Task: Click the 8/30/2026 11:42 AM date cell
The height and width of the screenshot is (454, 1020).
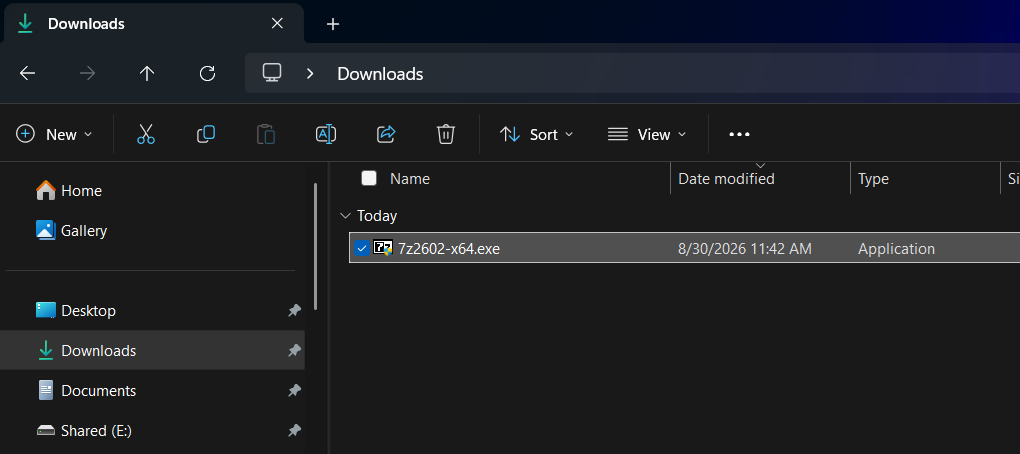Action: [x=745, y=248]
